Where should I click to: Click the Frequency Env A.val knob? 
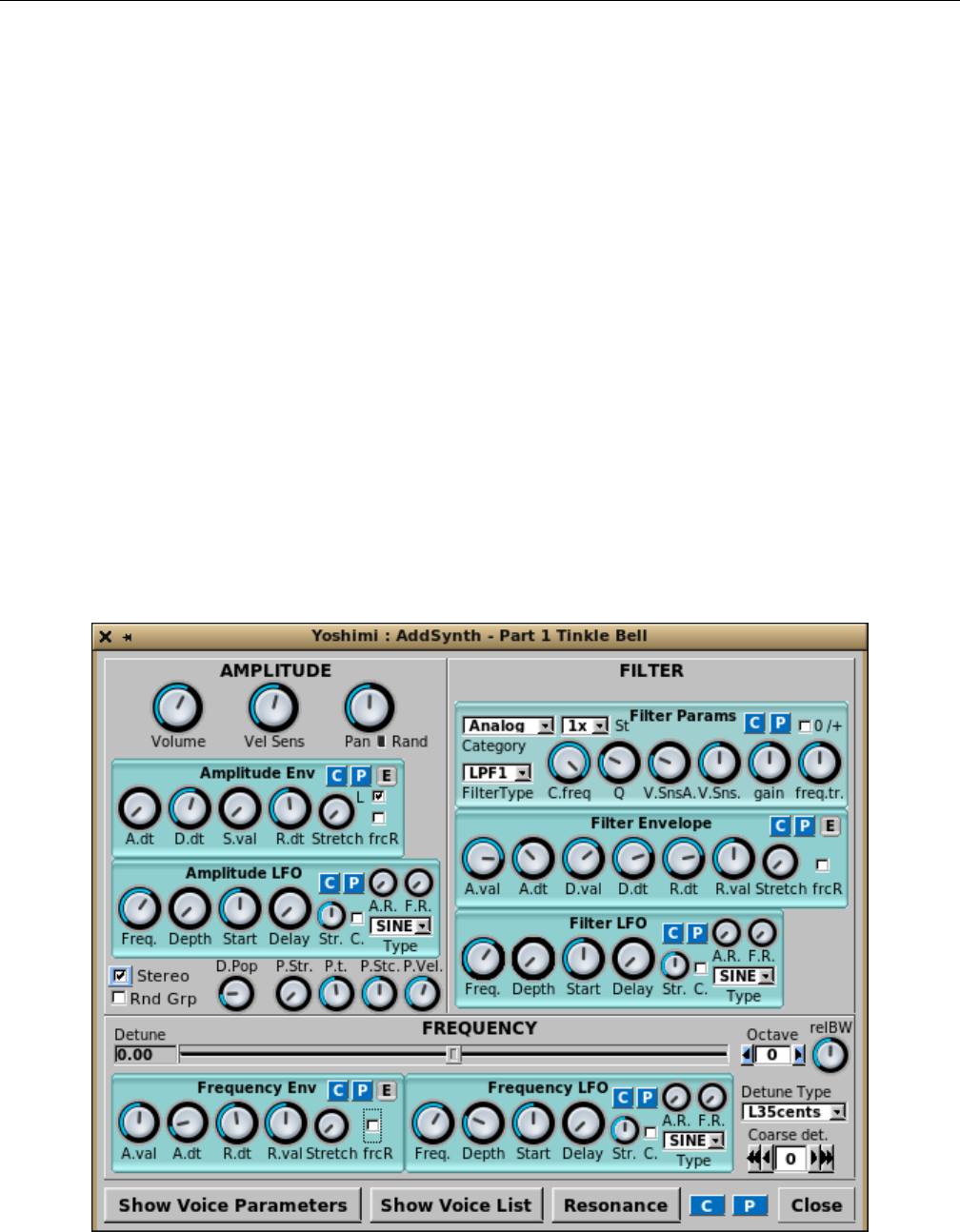click(x=139, y=1123)
